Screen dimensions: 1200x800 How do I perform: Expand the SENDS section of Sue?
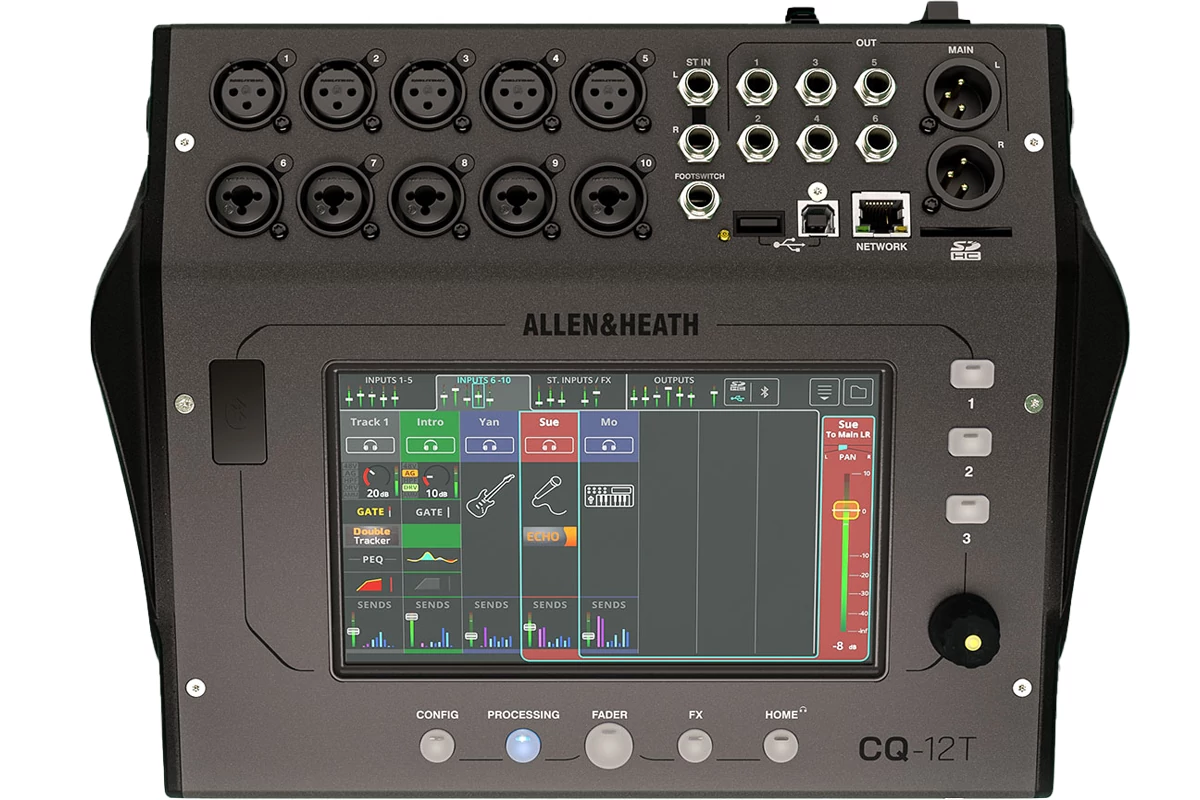(x=549, y=625)
